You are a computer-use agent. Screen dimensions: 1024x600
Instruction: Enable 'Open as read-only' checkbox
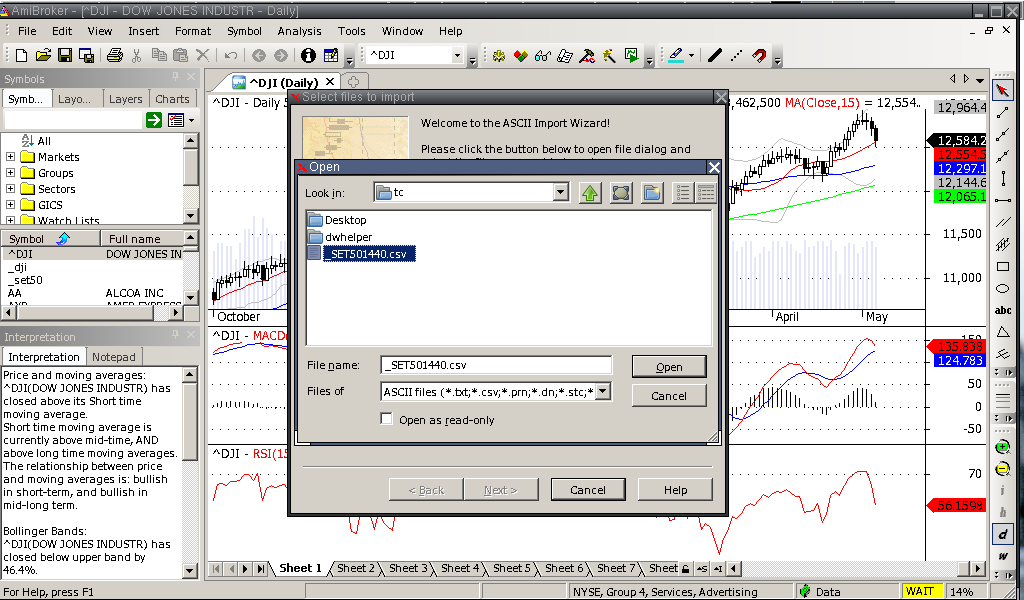pyautogui.click(x=387, y=419)
